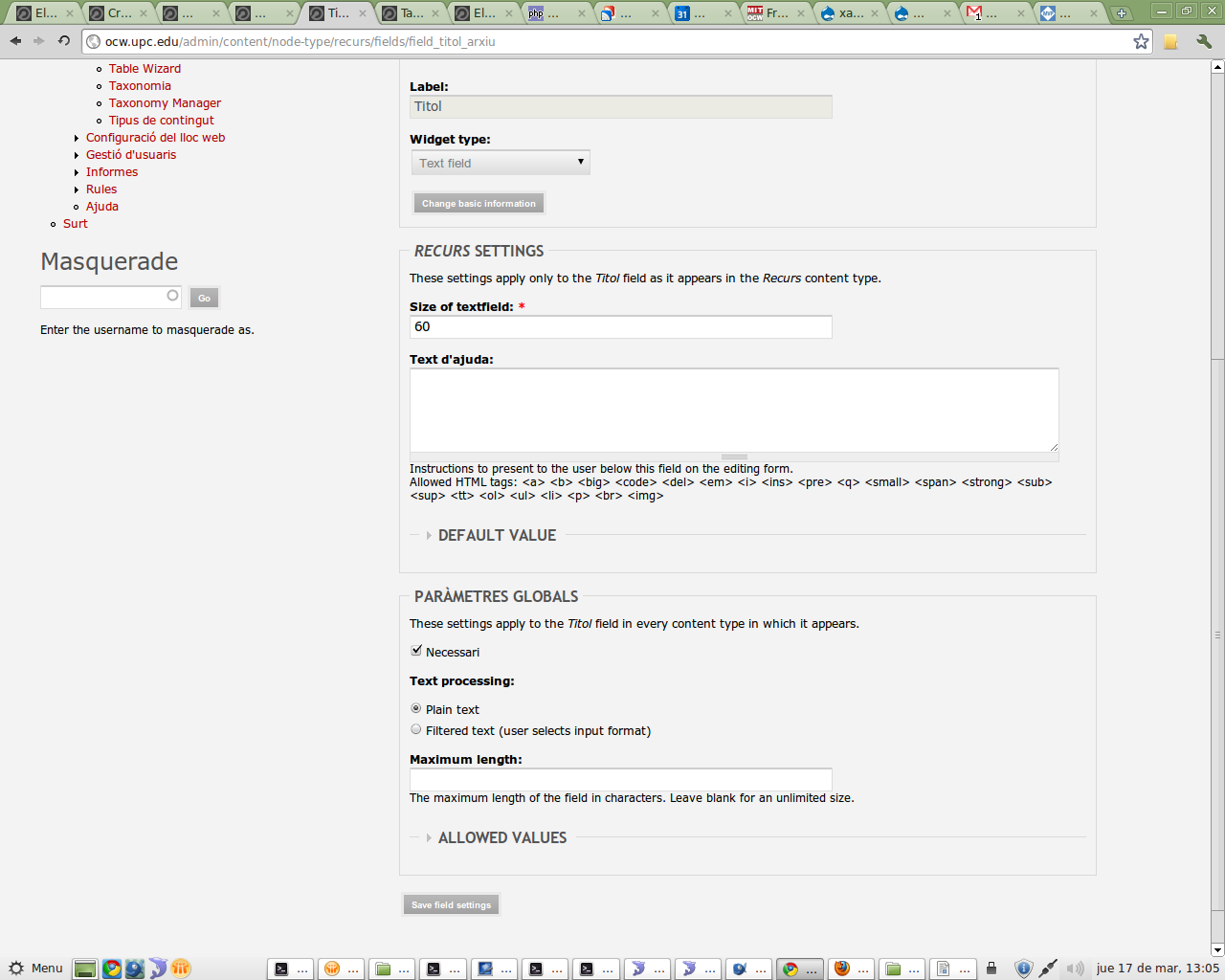Click the Save field settings button
The width and height of the screenshot is (1225, 980).
point(450,903)
